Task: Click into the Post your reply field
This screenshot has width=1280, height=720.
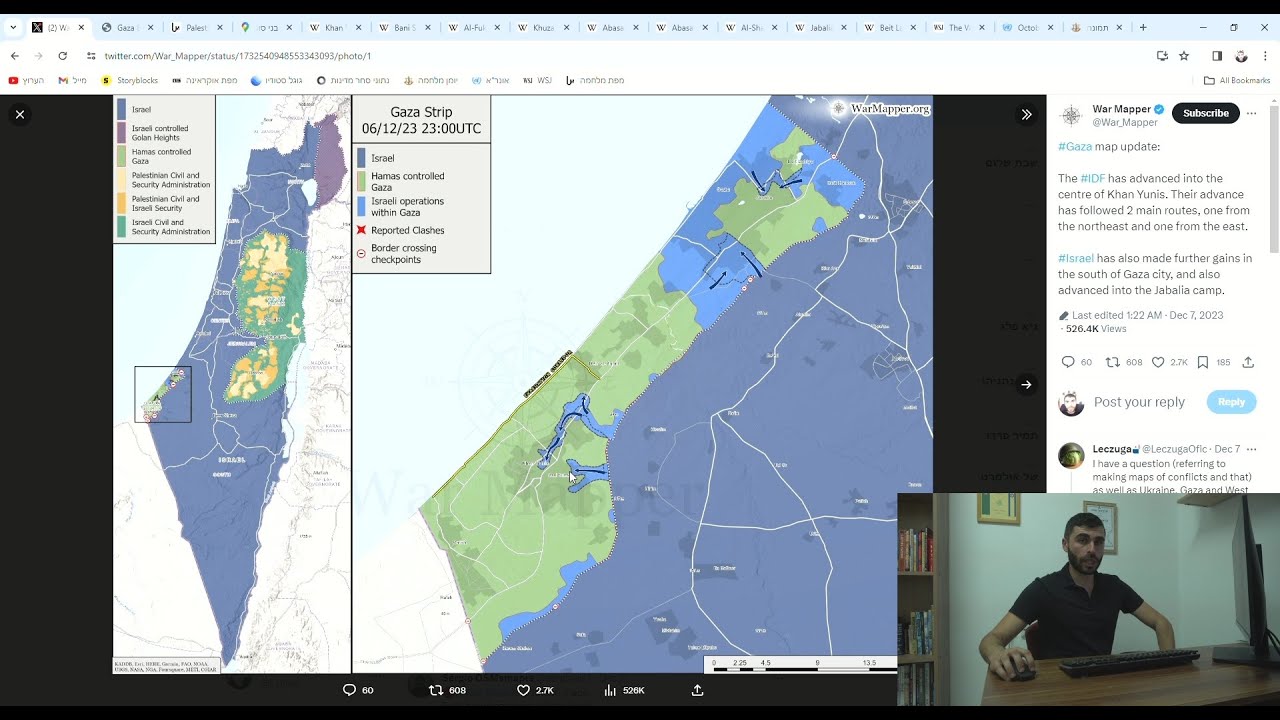Action: click(1140, 402)
